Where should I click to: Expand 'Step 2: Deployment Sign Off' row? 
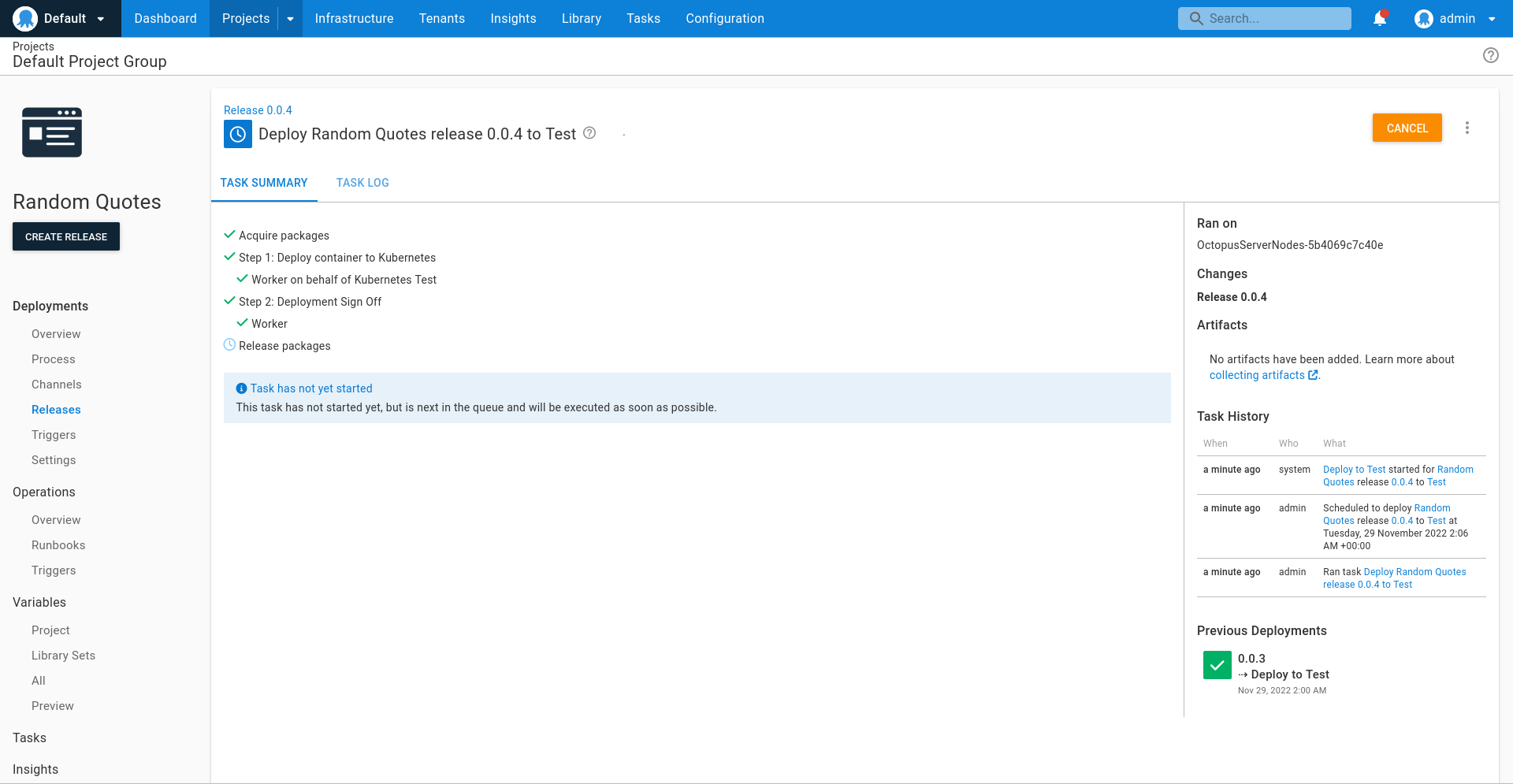tap(310, 302)
